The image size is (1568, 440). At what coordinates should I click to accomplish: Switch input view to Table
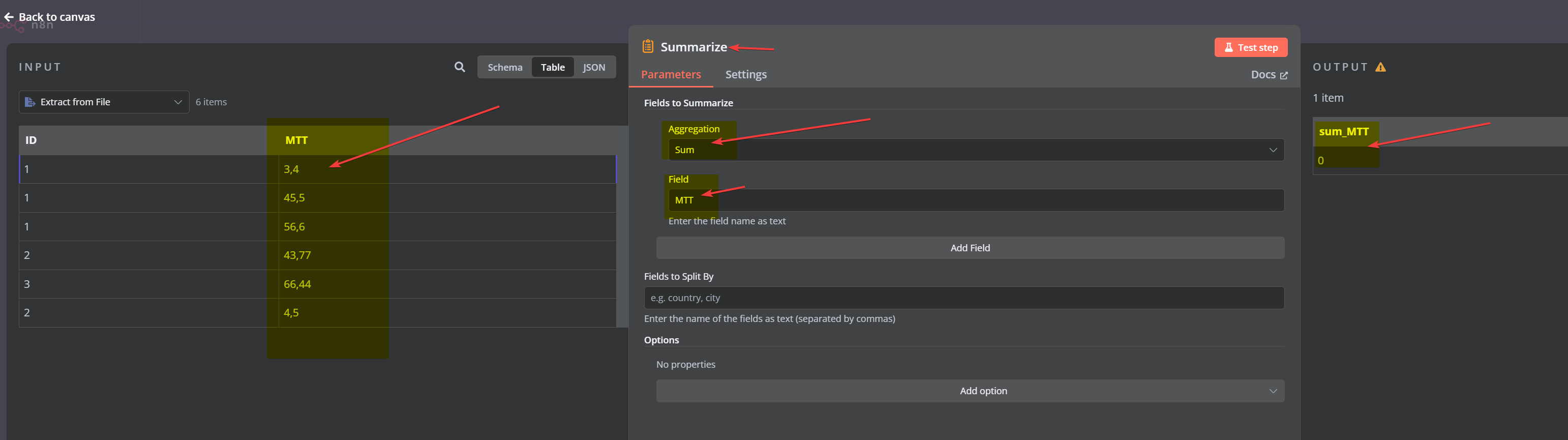552,67
